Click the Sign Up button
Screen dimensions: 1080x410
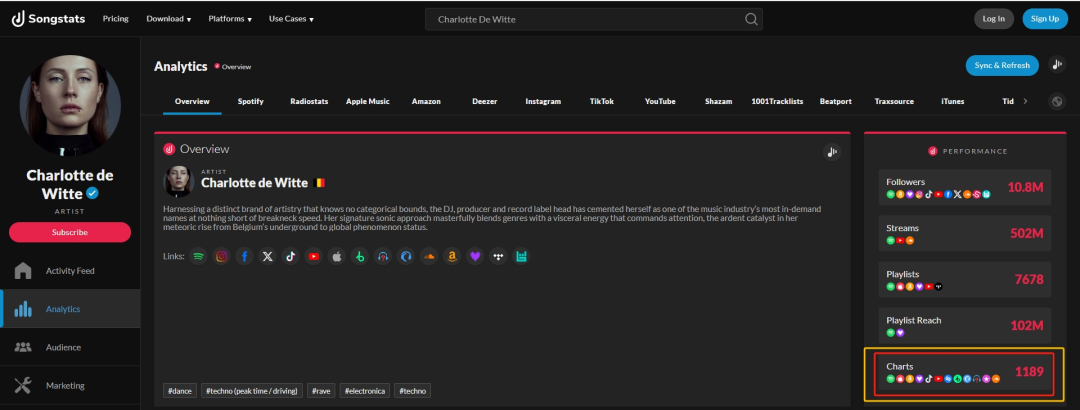pyautogui.click(x=1045, y=19)
